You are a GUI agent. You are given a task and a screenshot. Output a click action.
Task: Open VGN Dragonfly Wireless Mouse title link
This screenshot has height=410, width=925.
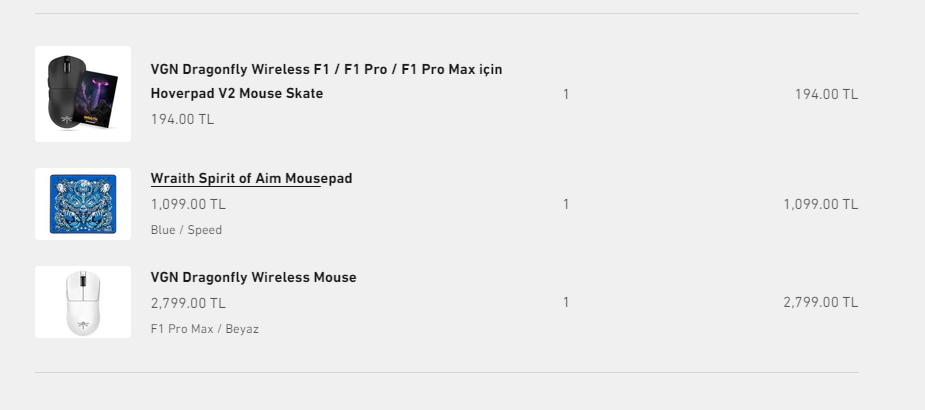tap(253, 277)
